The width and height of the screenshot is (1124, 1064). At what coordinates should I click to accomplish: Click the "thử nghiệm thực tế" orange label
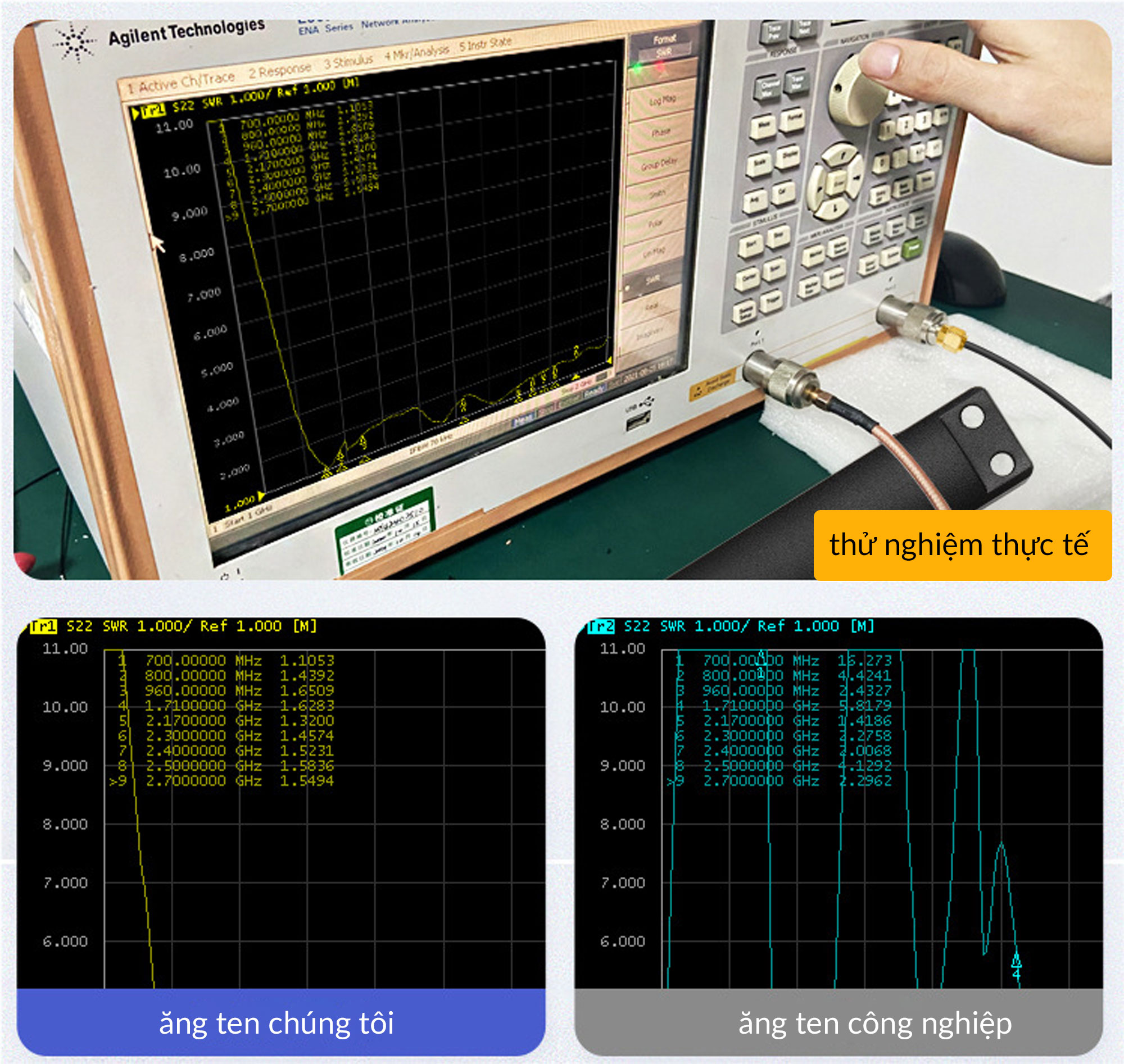[x=962, y=544]
